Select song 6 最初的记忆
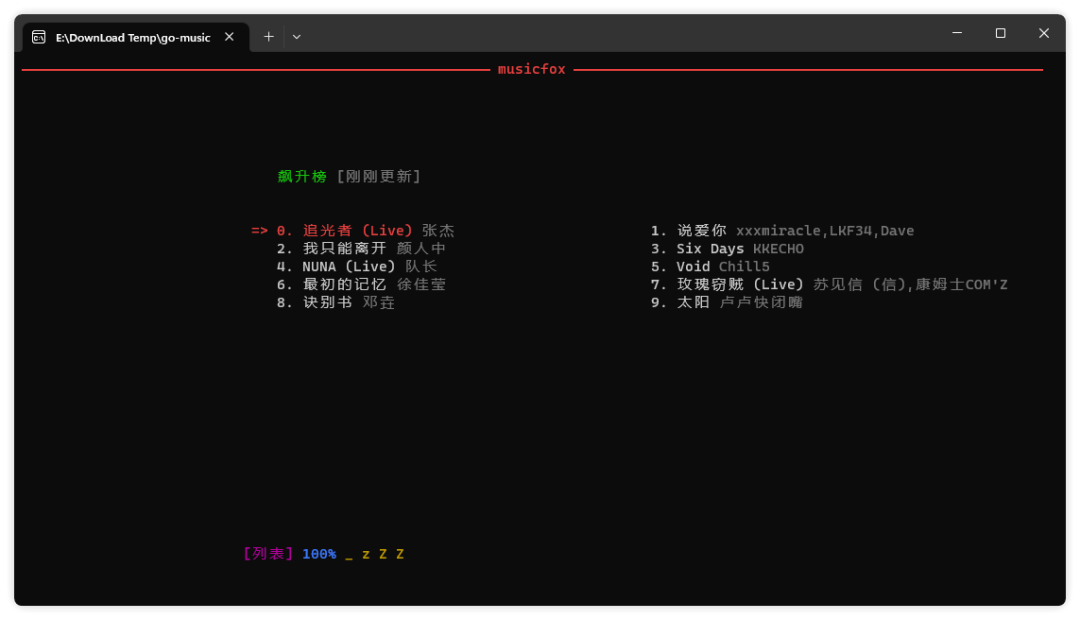The image size is (1080, 620). coord(331,285)
